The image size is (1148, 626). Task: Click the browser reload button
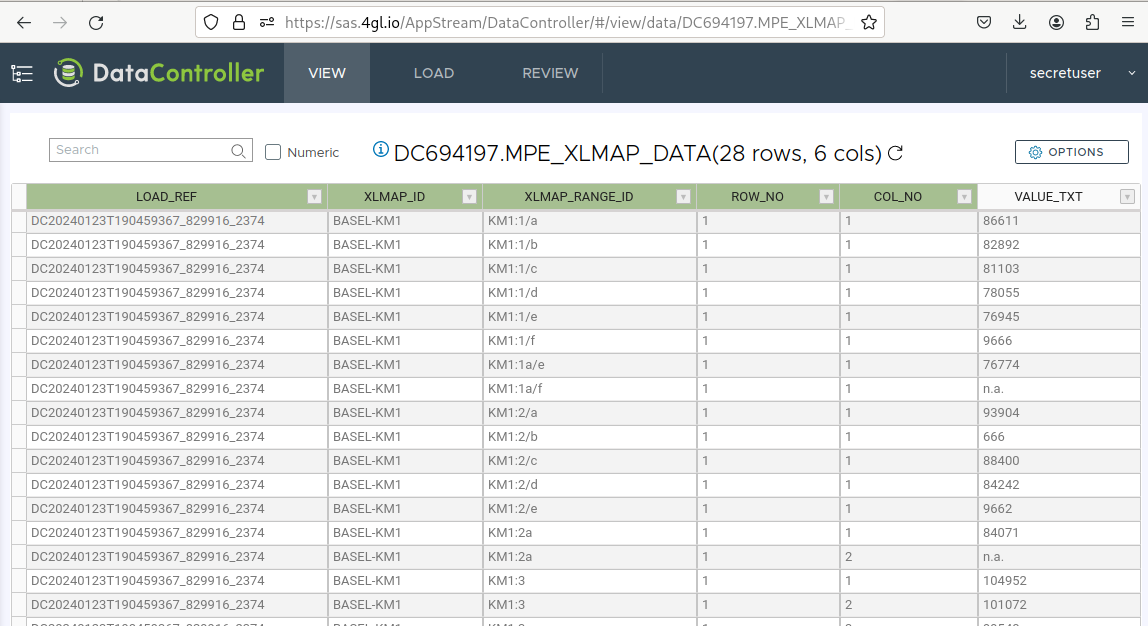[95, 22]
